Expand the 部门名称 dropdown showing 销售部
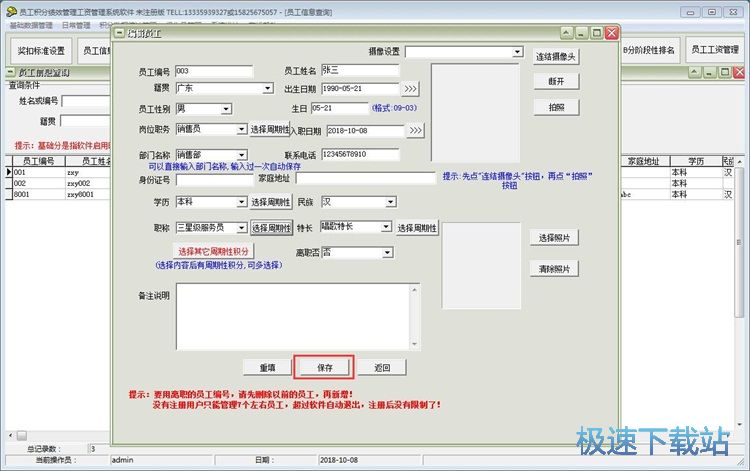750x471 pixels. 242,155
